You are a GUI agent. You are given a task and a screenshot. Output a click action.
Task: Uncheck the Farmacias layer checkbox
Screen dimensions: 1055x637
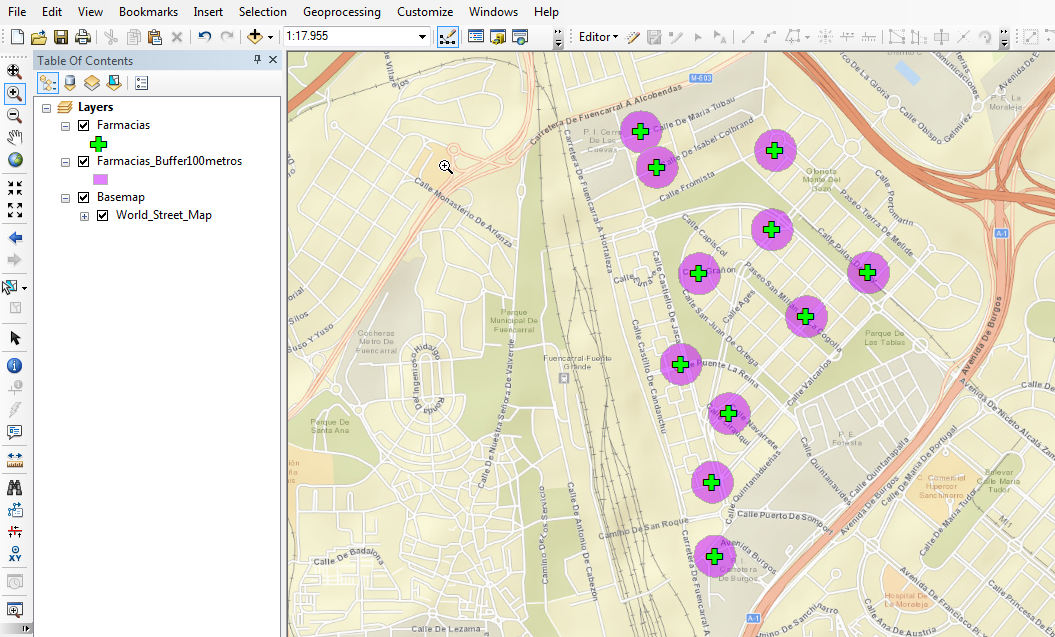(x=84, y=125)
